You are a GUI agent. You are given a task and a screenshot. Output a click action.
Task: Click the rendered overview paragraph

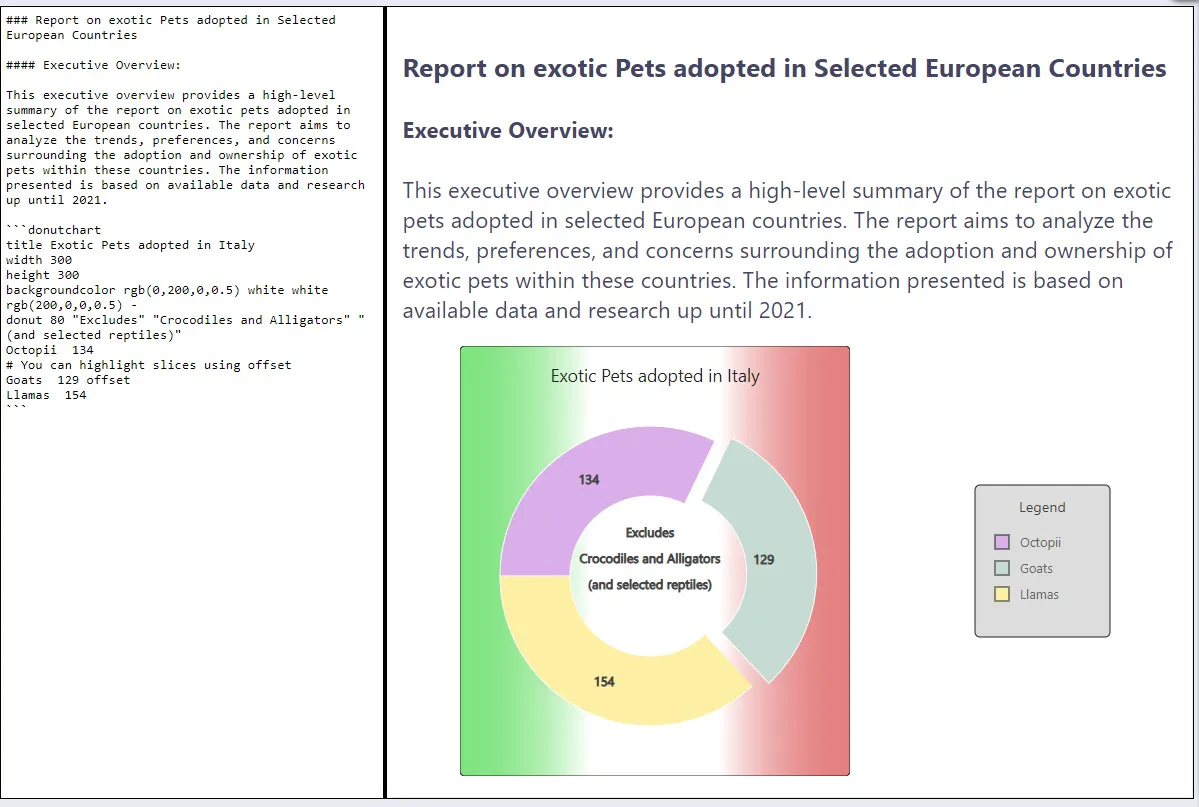point(788,250)
